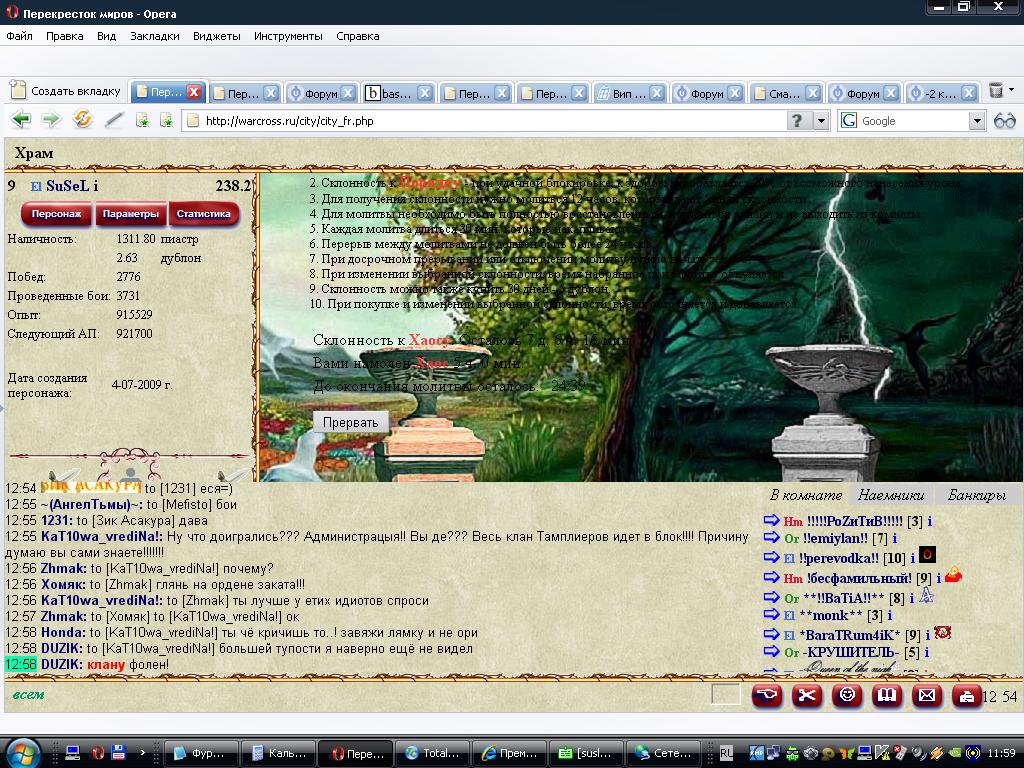Click player name !!!!!PoZиTиB!!!!! in room list

tap(855, 521)
